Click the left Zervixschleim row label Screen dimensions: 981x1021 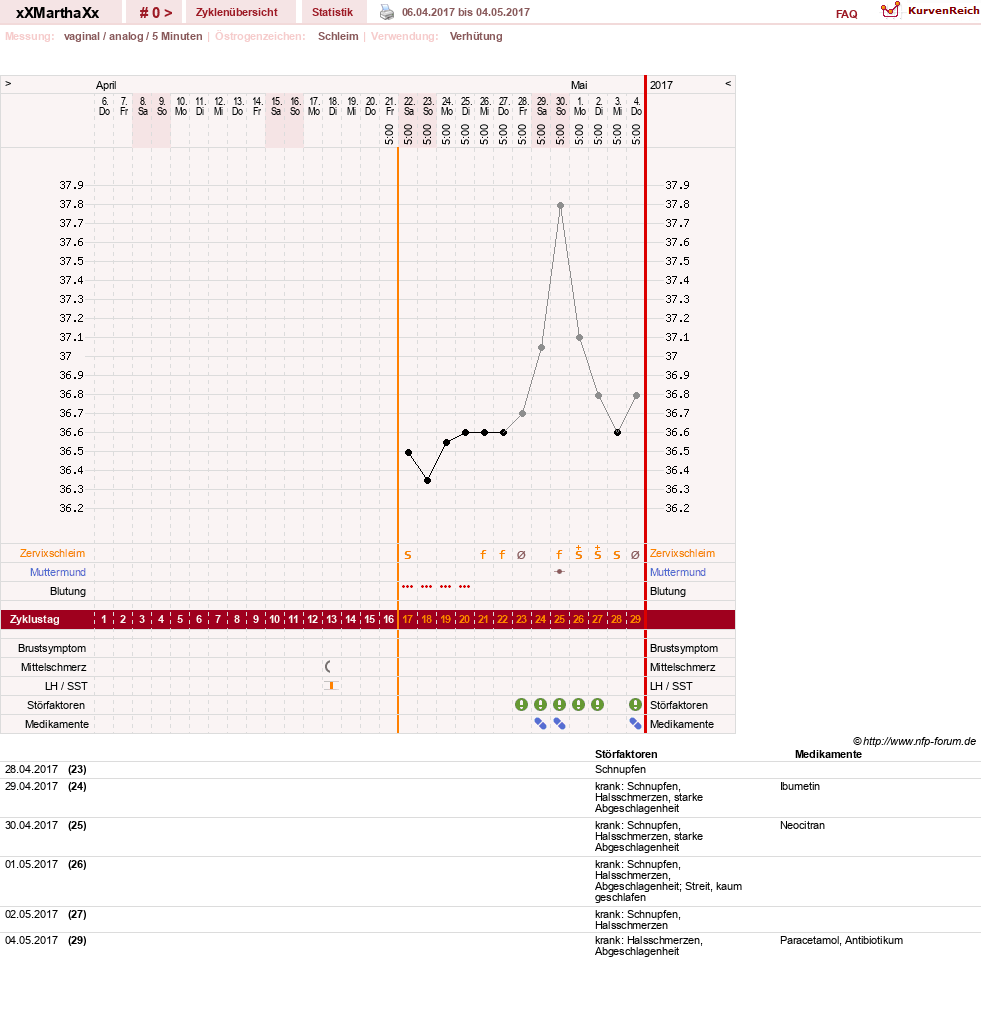pos(52,553)
